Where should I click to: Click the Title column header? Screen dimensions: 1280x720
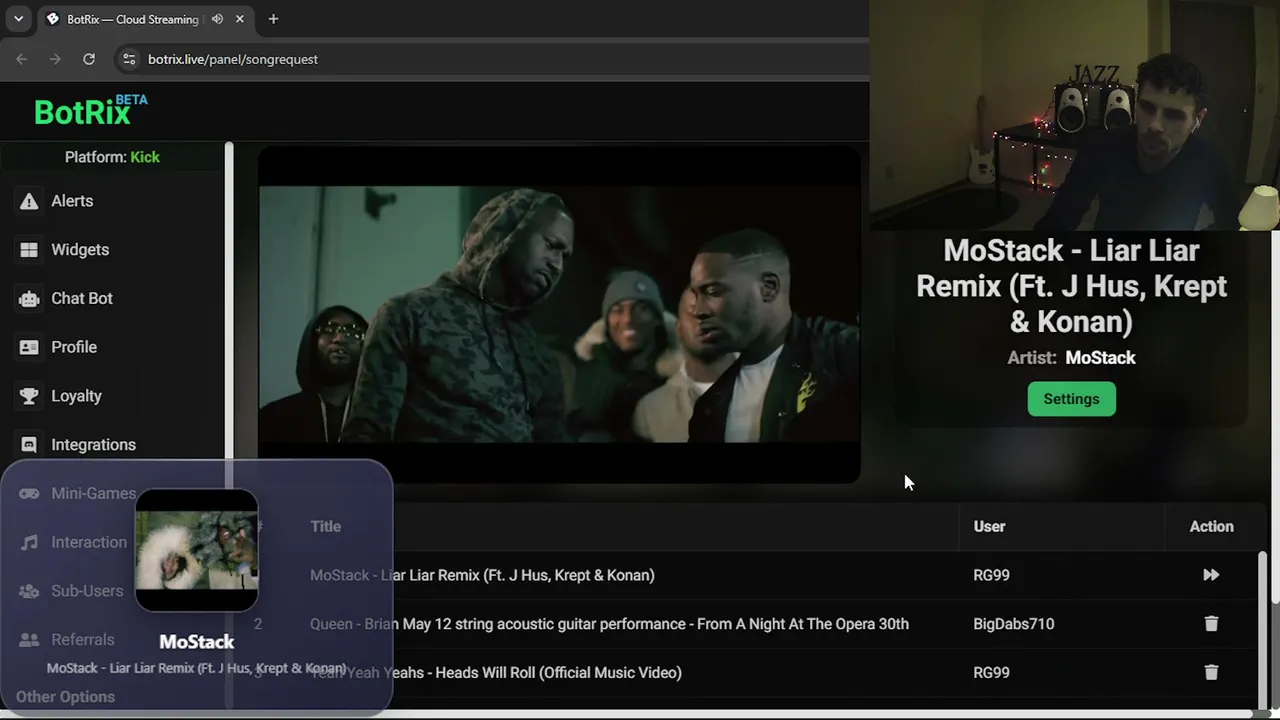(x=325, y=526)
